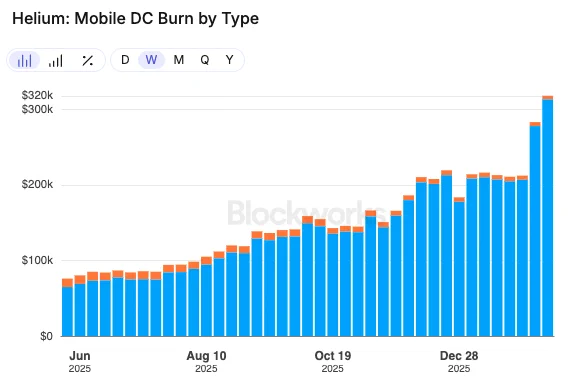Click the Aug 10 date label

point(206,356)
